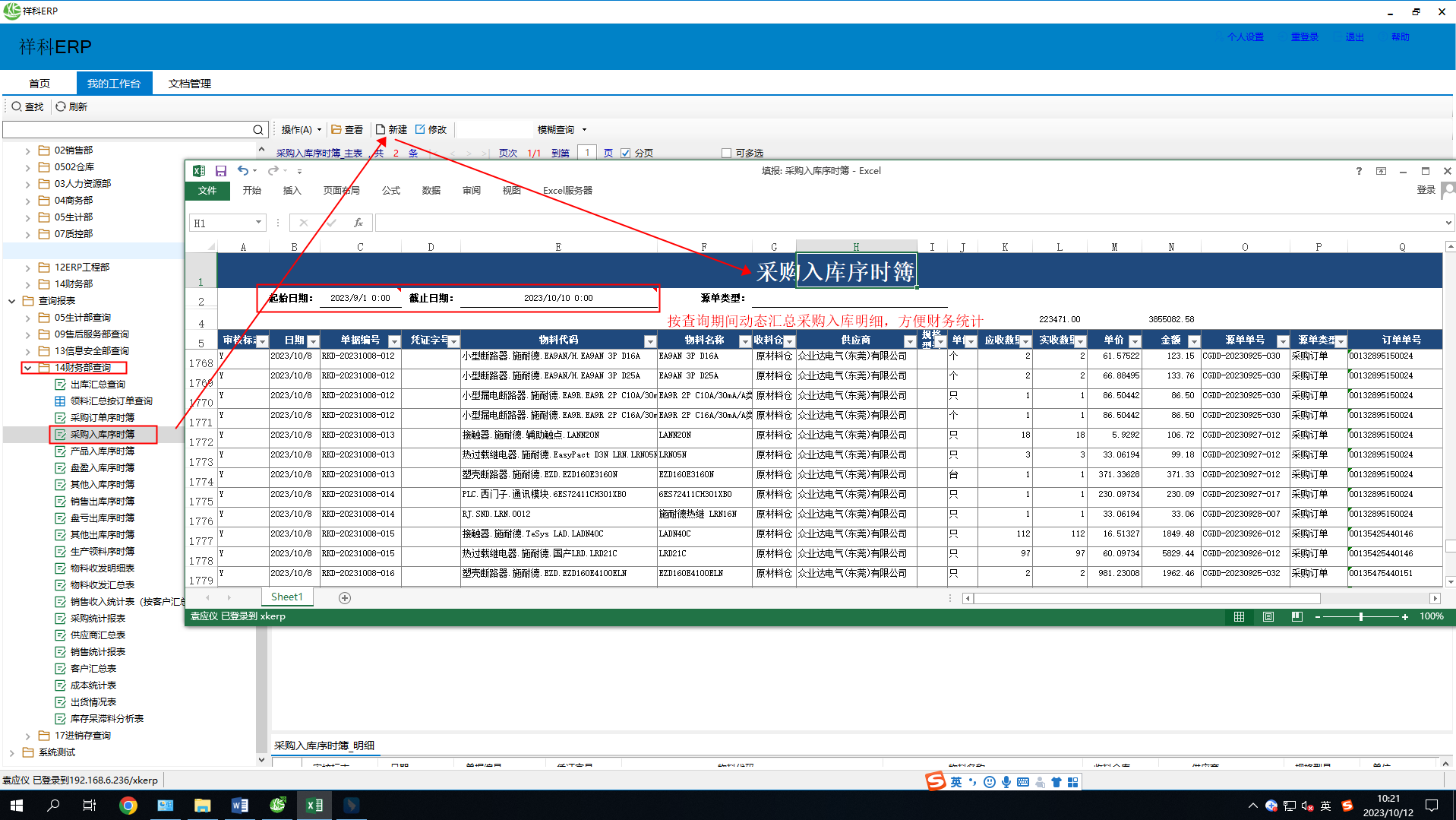Switch to page layout view icon

point(1268,617)
